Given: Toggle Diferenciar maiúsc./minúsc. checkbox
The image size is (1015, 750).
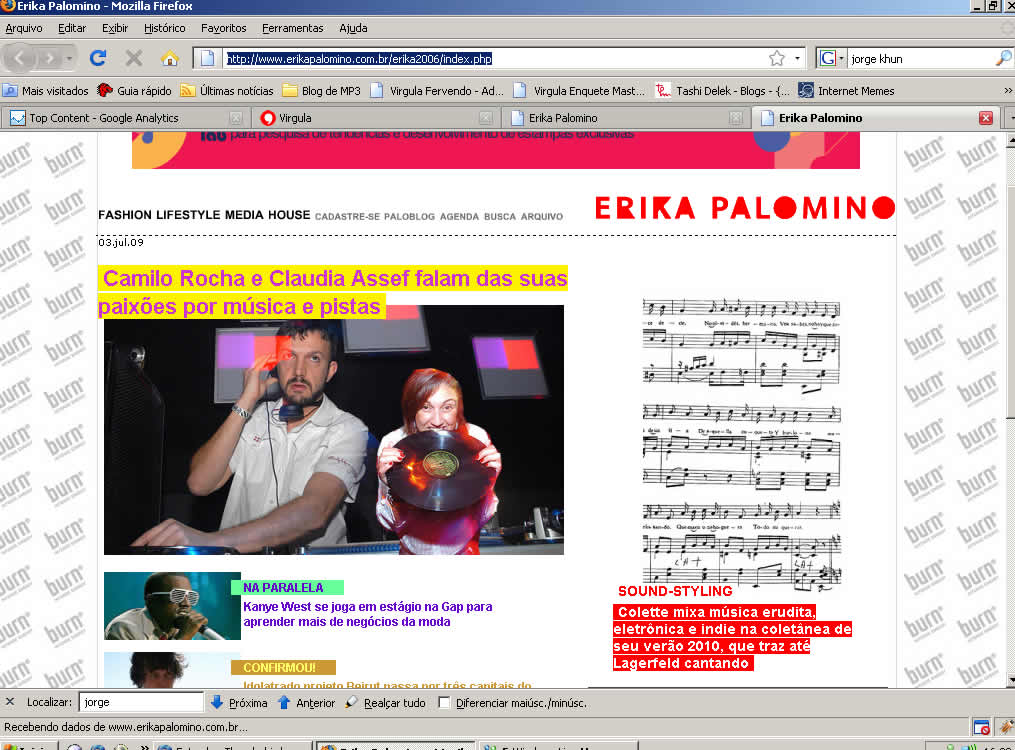Looking at the screenshot, I should coord(444,703).
